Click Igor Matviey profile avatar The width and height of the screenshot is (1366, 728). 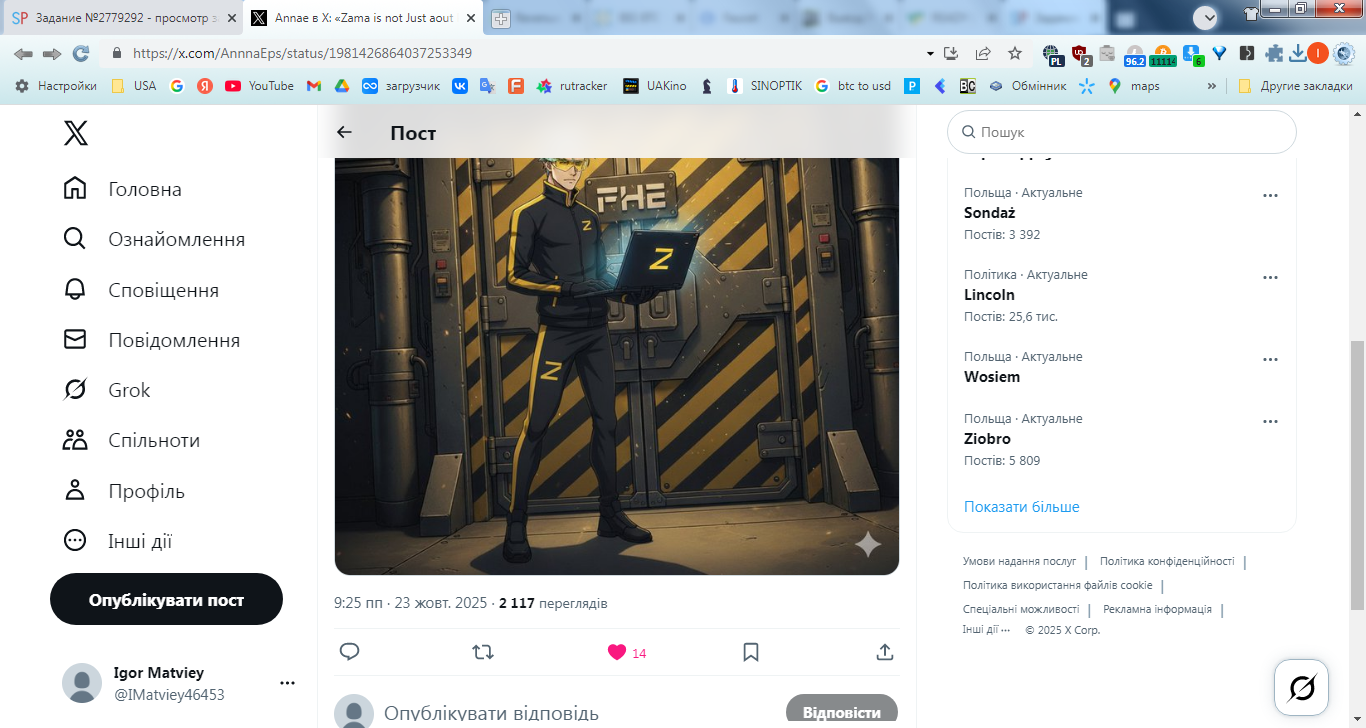82,683
